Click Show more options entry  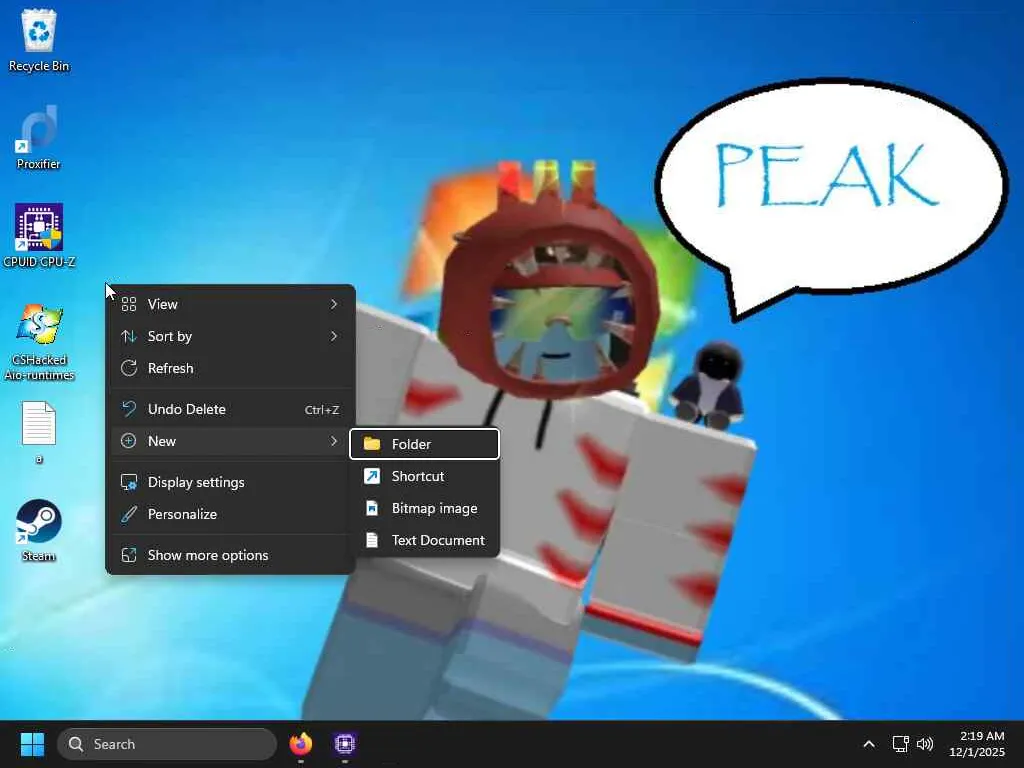pyautogui.click(x=230, y=556)
